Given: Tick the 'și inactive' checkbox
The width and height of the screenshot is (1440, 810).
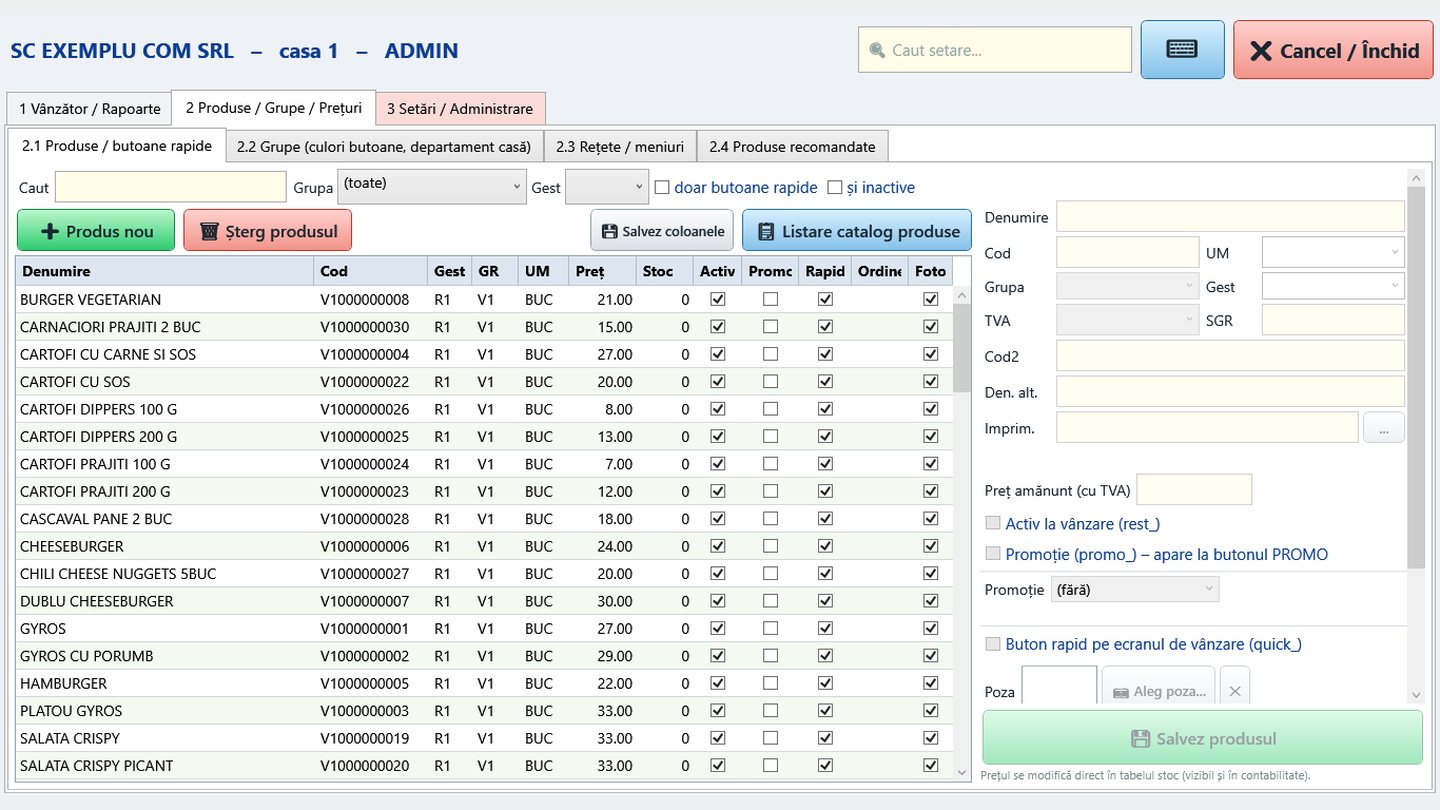Looking at the screenshot, I should tap(835, 187).
